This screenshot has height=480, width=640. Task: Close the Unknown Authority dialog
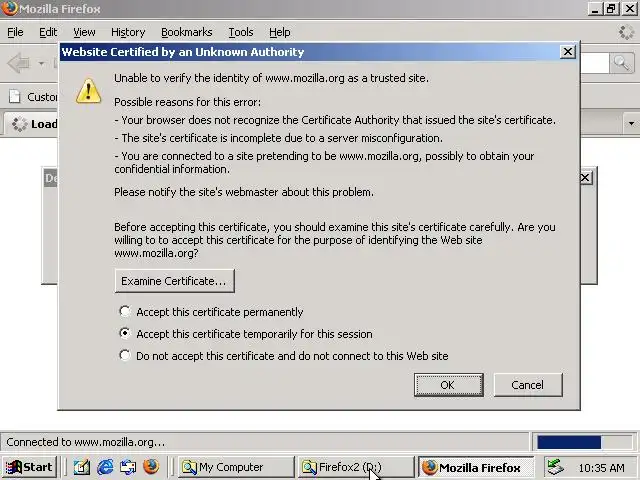tap(567, 52)
